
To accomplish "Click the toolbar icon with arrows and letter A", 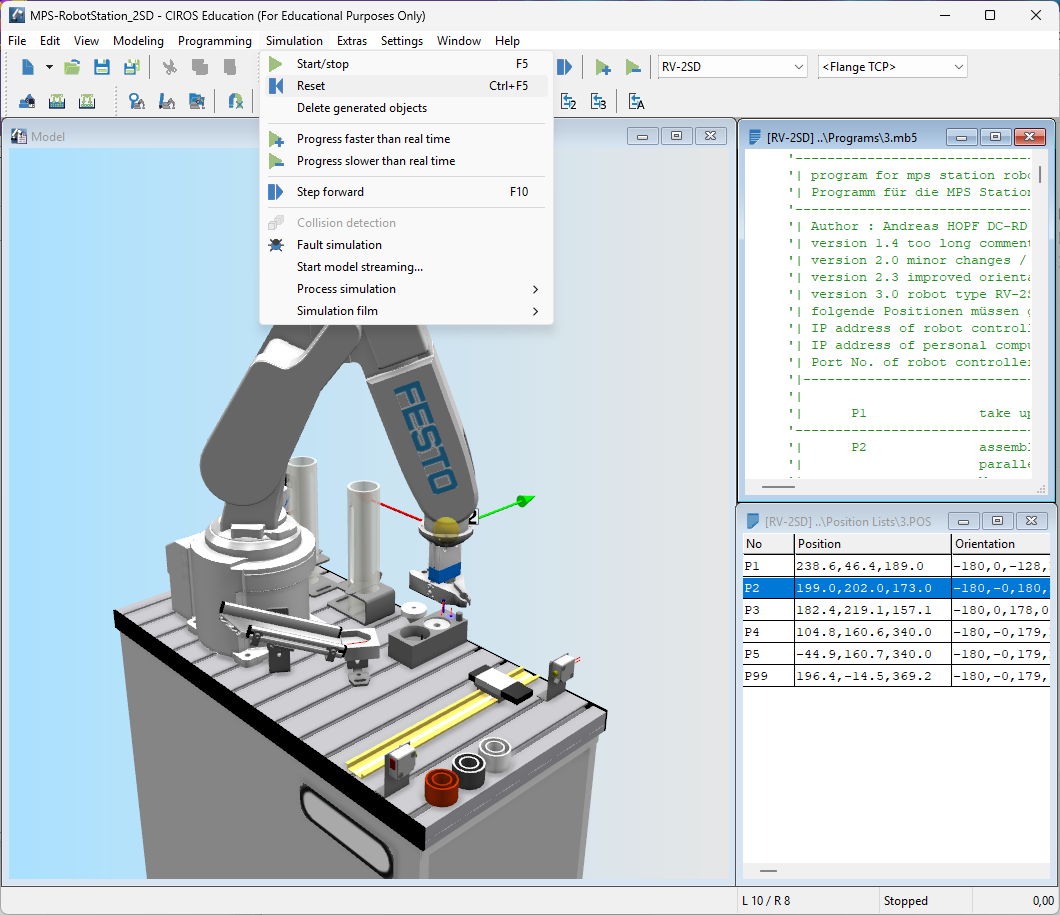I will tap(636, 102).
